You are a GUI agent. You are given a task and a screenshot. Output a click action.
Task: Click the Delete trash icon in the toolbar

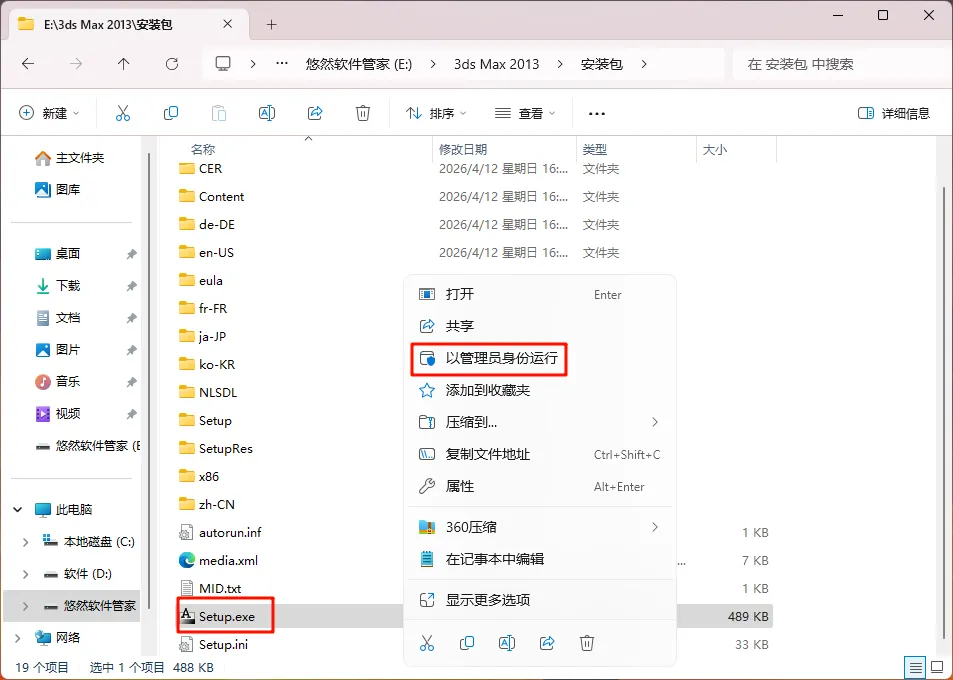(363, 113)
